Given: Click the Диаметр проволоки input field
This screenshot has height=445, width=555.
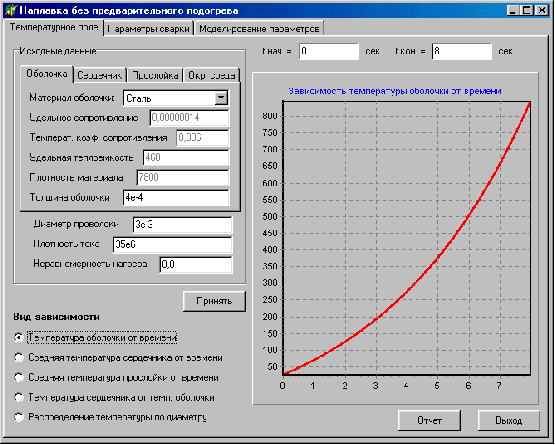Looking at the screenshot, I should (x=182, y=224).
